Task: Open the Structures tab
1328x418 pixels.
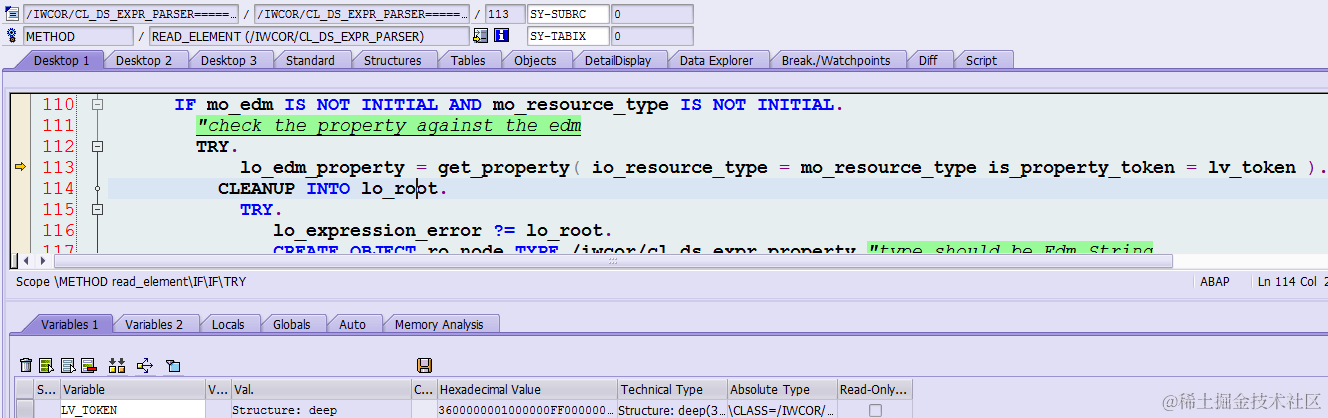Action: coord(392,60)
